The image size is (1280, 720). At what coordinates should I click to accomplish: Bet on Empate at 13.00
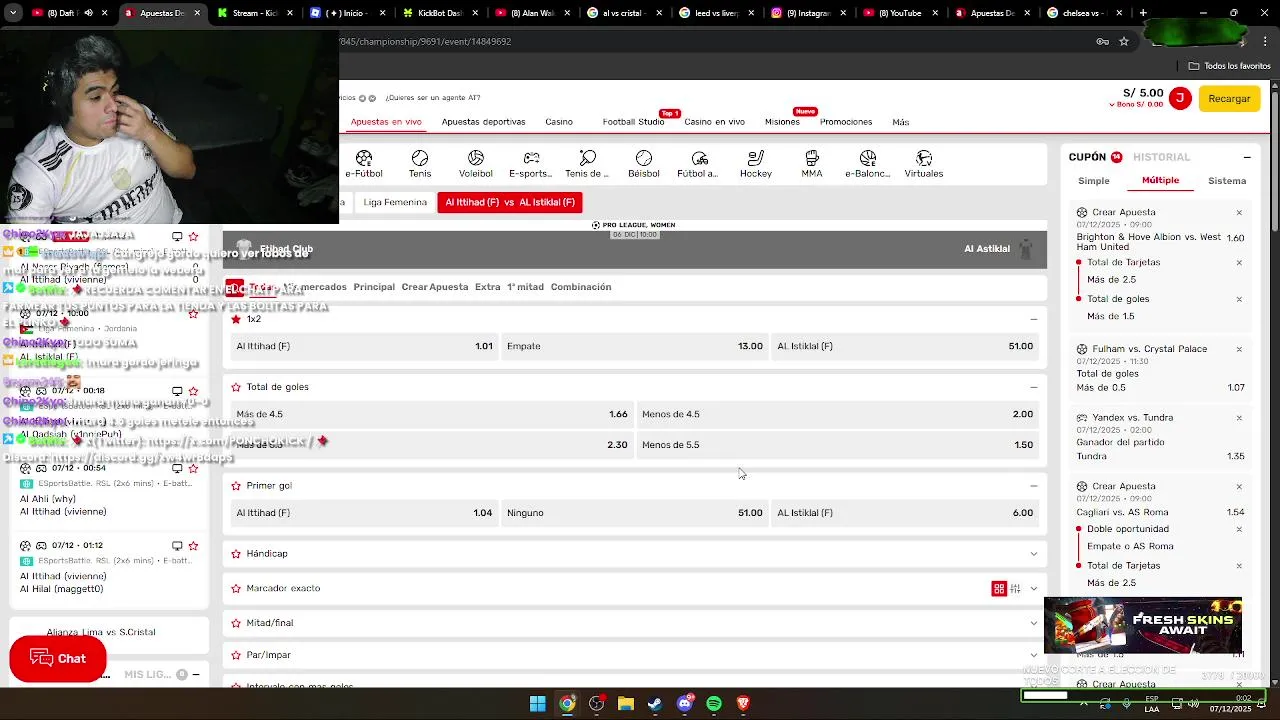pyautogui.click(x=634, y=346)
